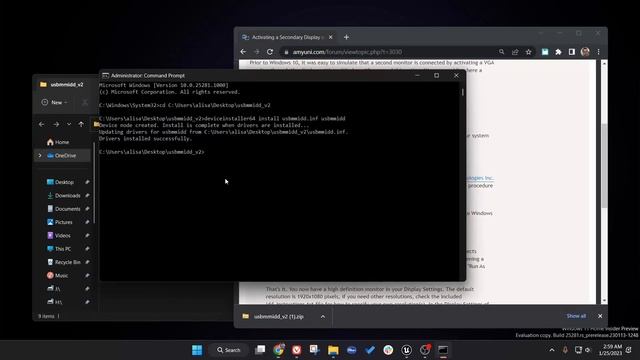The height and width of the screenshot is (360, 640).
Task: Open Music in Explorer sidebar
Action: tap(62, 276)
